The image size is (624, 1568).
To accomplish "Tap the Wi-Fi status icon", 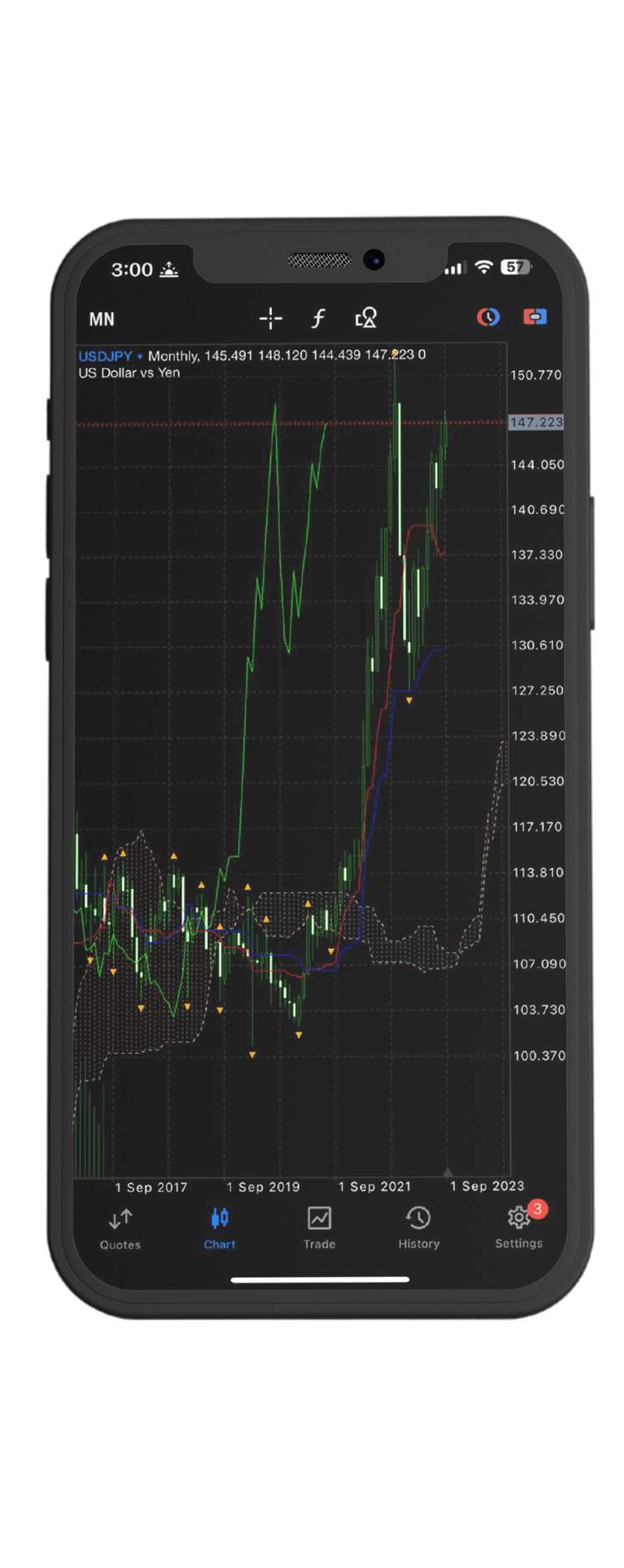I will click(483, 267).
